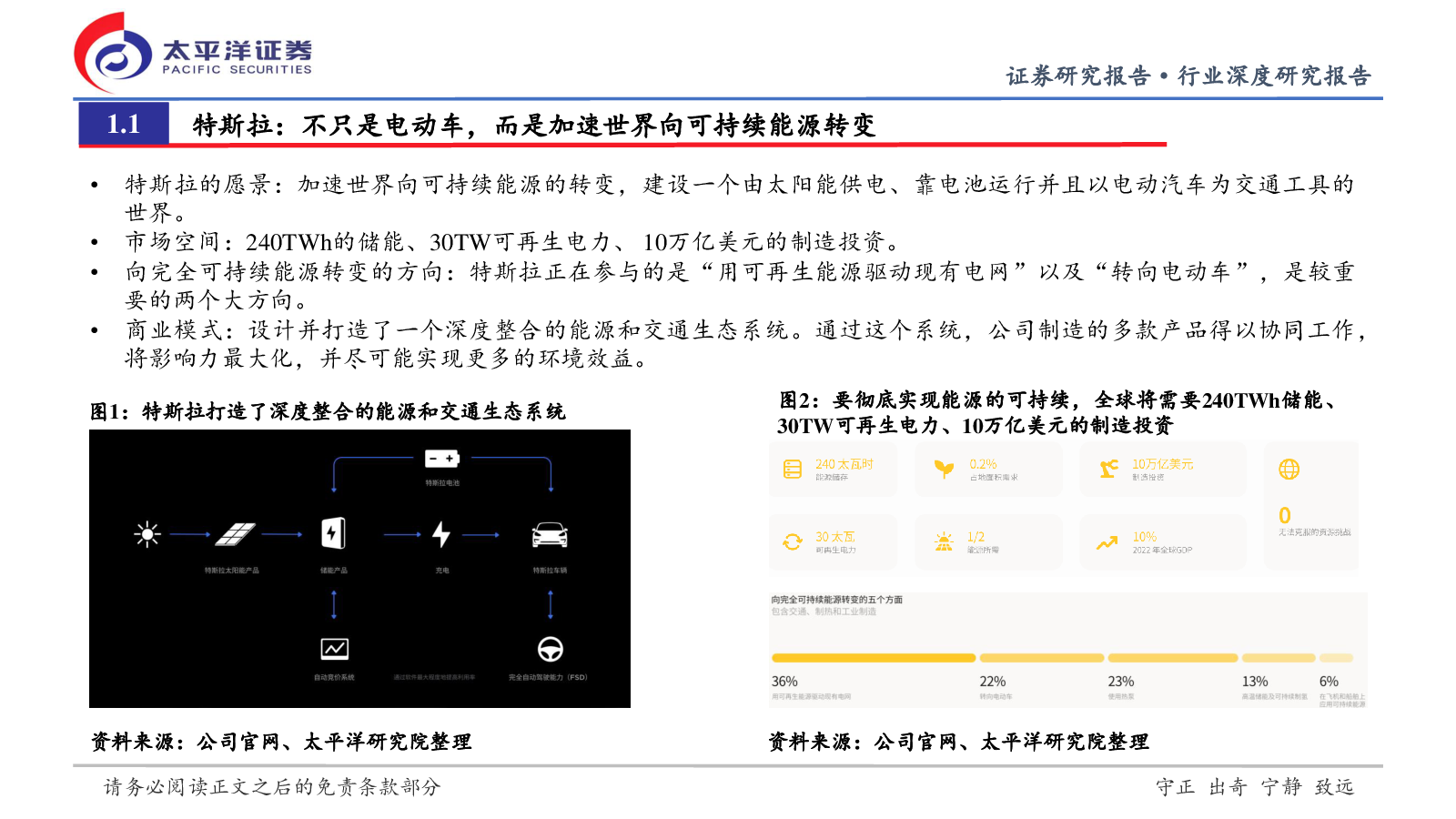
Task: Click the car icon above 特斯拉车辆
Action: coord(550,534)
